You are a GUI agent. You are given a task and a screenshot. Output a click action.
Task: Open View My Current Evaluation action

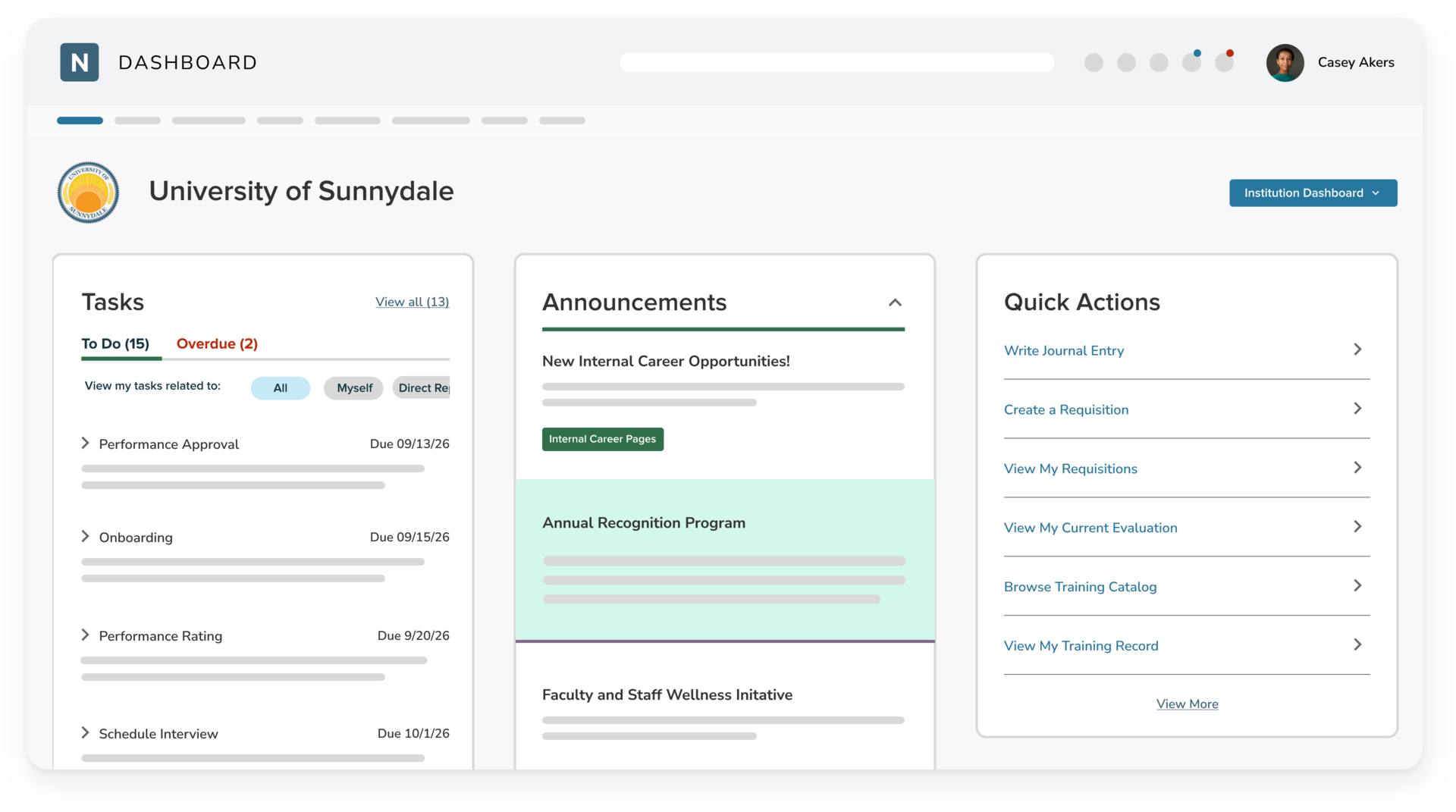pos(1090,528)
